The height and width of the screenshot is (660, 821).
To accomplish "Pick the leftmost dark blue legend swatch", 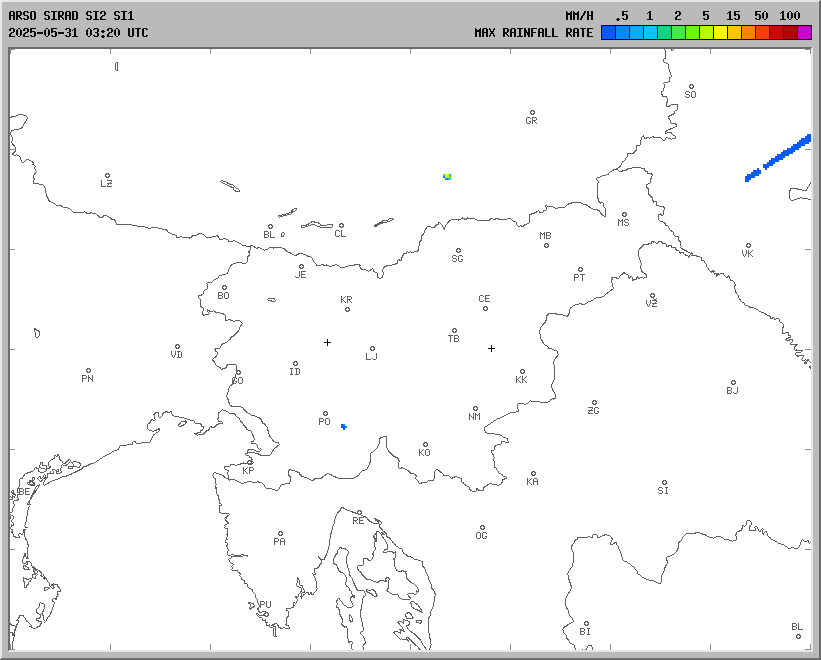I will click(608, 33).
